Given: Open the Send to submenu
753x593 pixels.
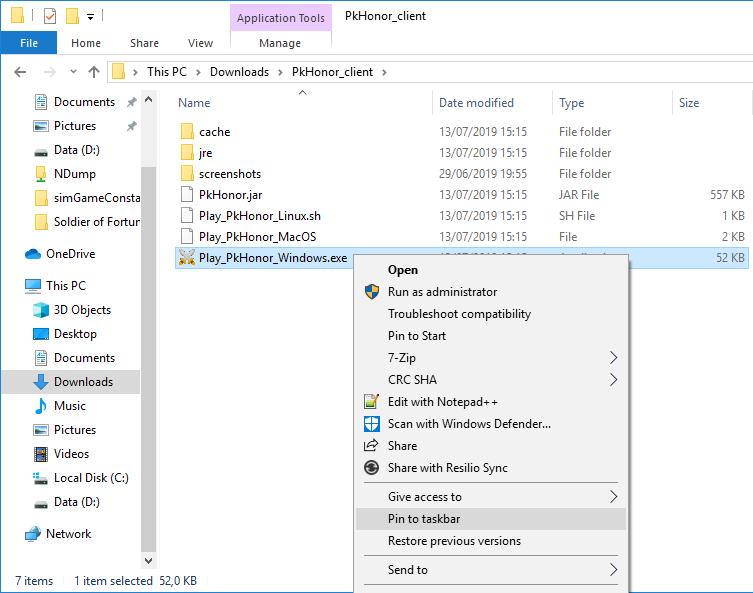Looking at the screenshot, I should pos(613,570).
